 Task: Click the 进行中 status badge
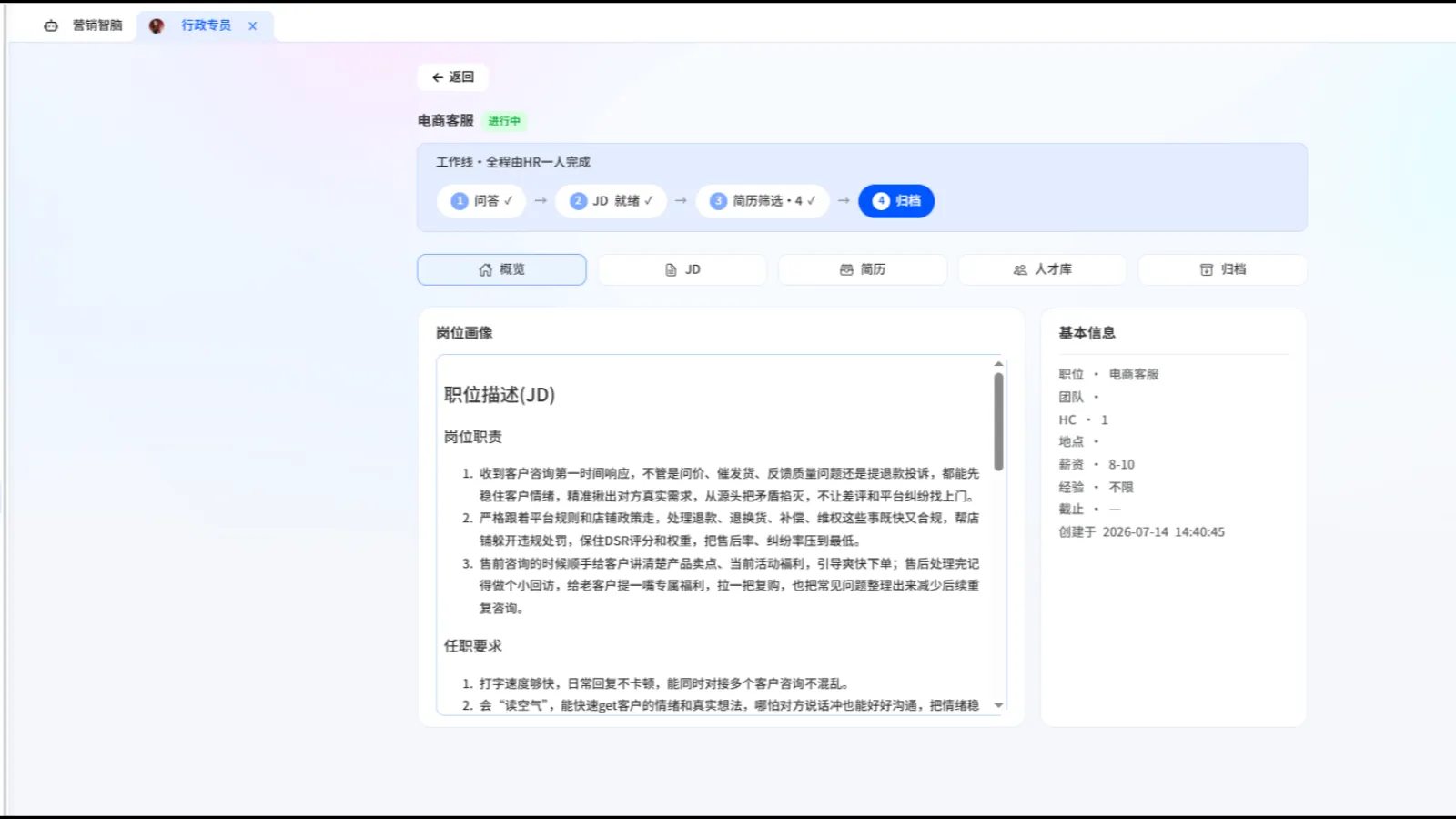coord(504,121)
